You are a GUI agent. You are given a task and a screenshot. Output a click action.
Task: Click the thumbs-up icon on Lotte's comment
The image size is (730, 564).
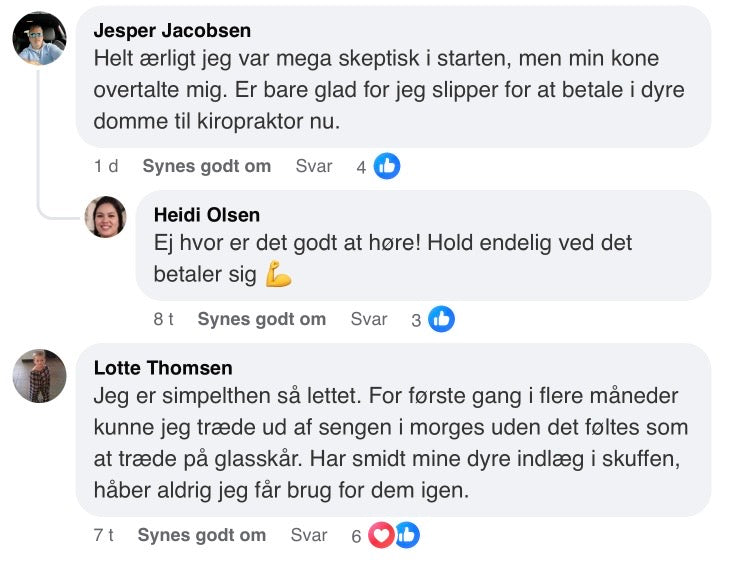point(405,535)
